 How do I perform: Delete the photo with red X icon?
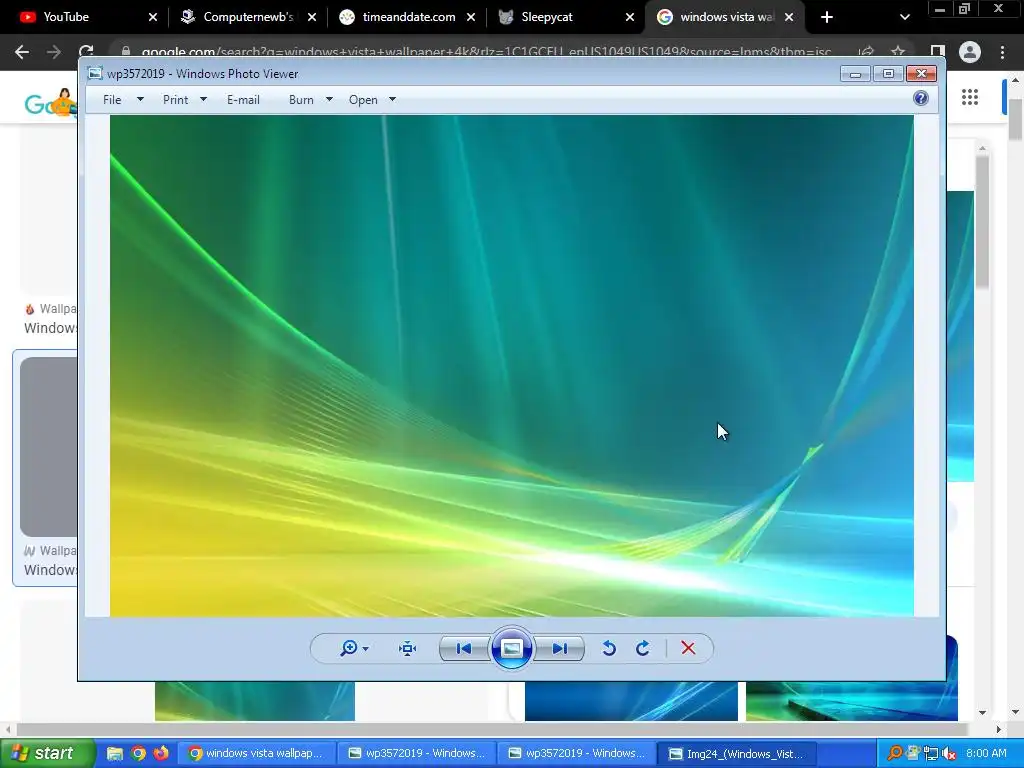688,648
